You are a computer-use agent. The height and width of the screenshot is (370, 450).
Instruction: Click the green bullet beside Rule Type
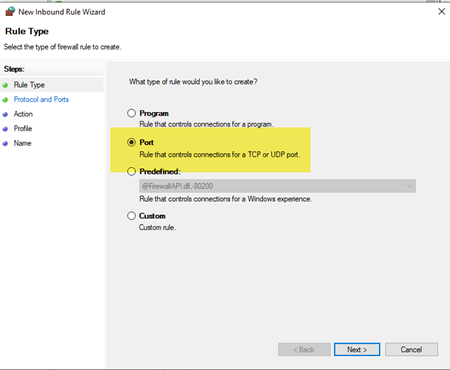coord(5,85)
